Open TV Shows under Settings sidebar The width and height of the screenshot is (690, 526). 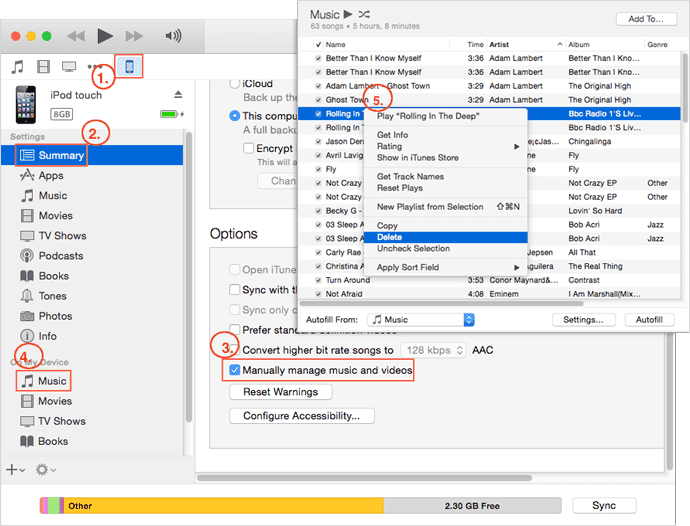53,236
